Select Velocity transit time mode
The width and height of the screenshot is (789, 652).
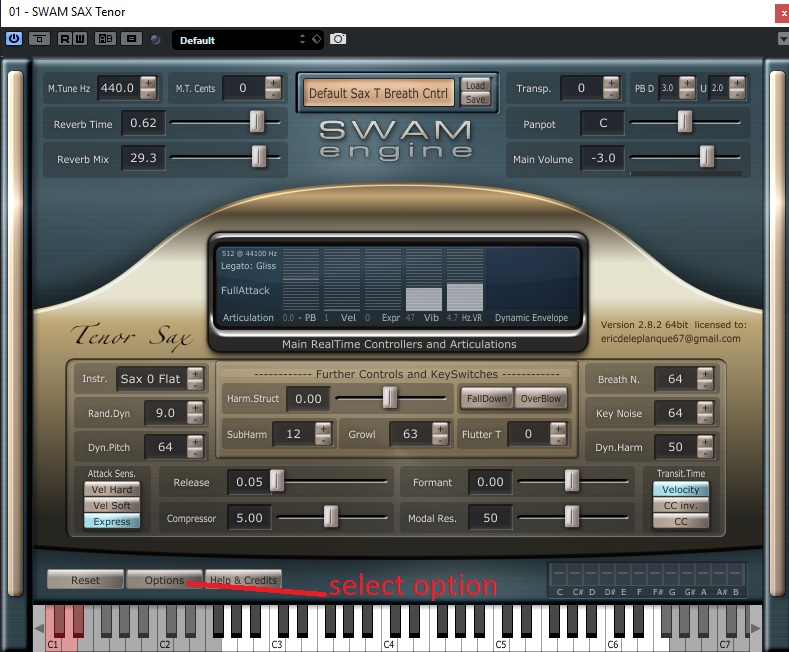[680, 490]
